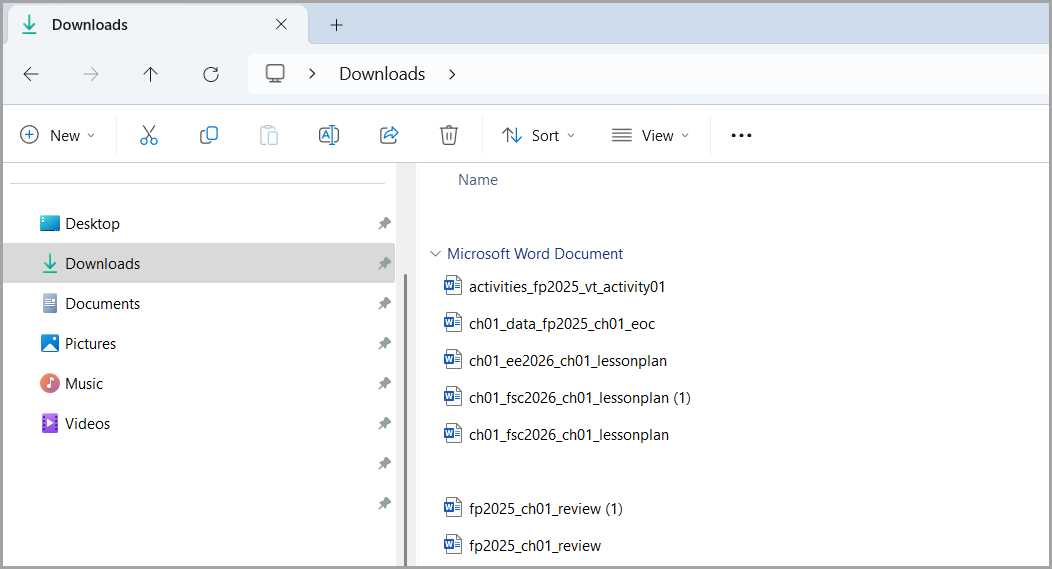Click the Rename icon
Screen dimensions: 1052x569
point(329,136)
